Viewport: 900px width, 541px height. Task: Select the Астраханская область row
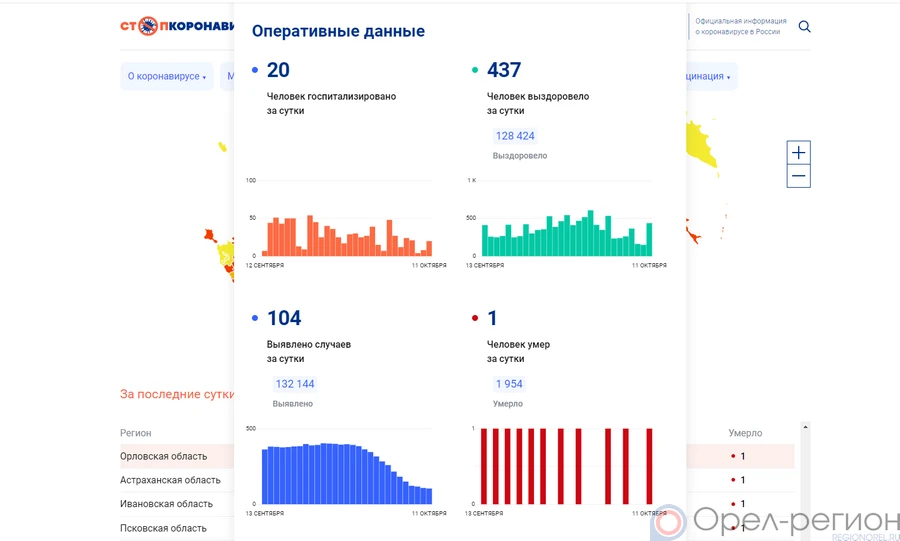168,480
